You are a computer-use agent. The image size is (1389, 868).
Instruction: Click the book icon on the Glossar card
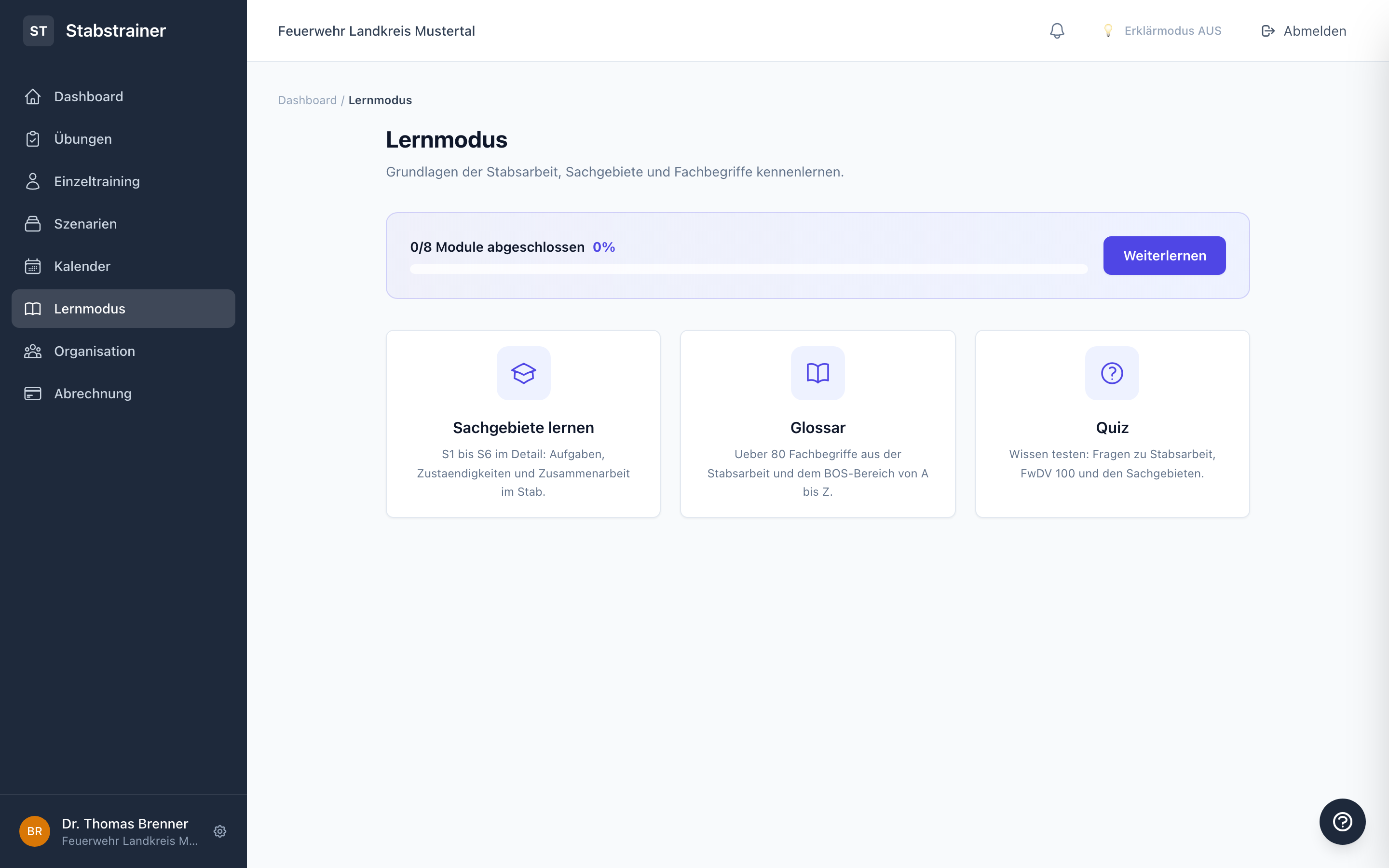click(817, 373)
